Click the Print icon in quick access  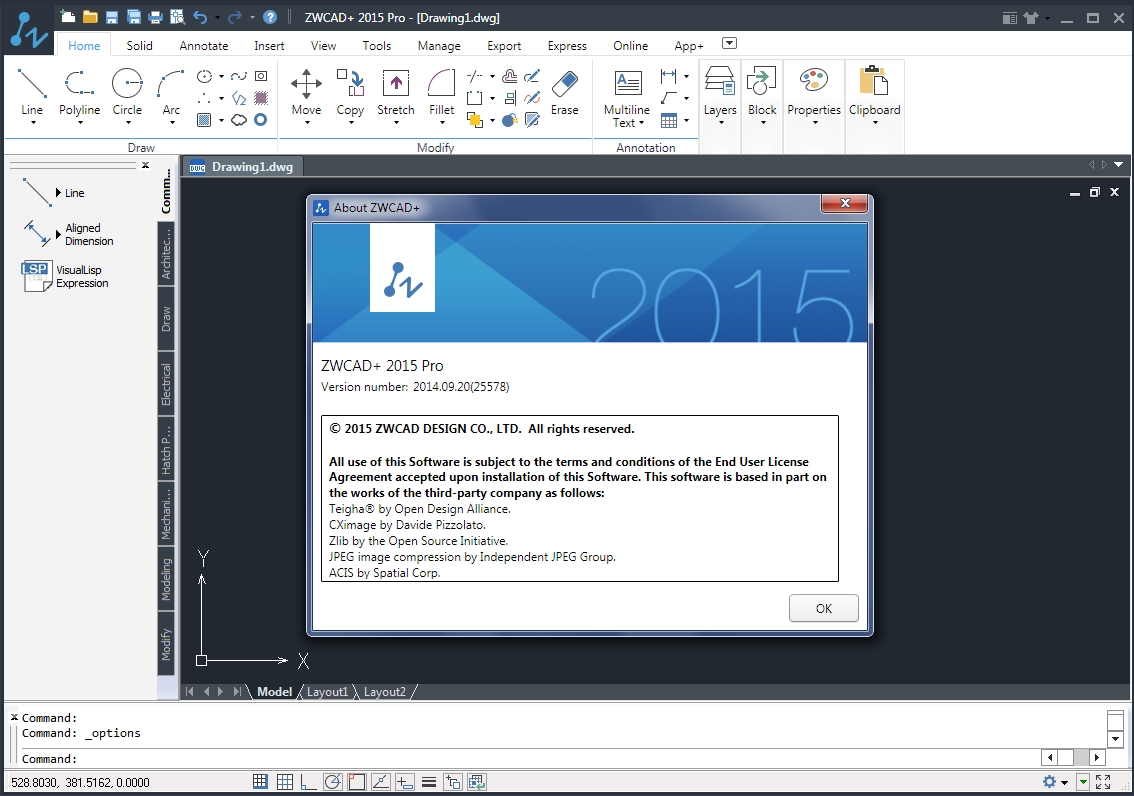tap(155, 17)
